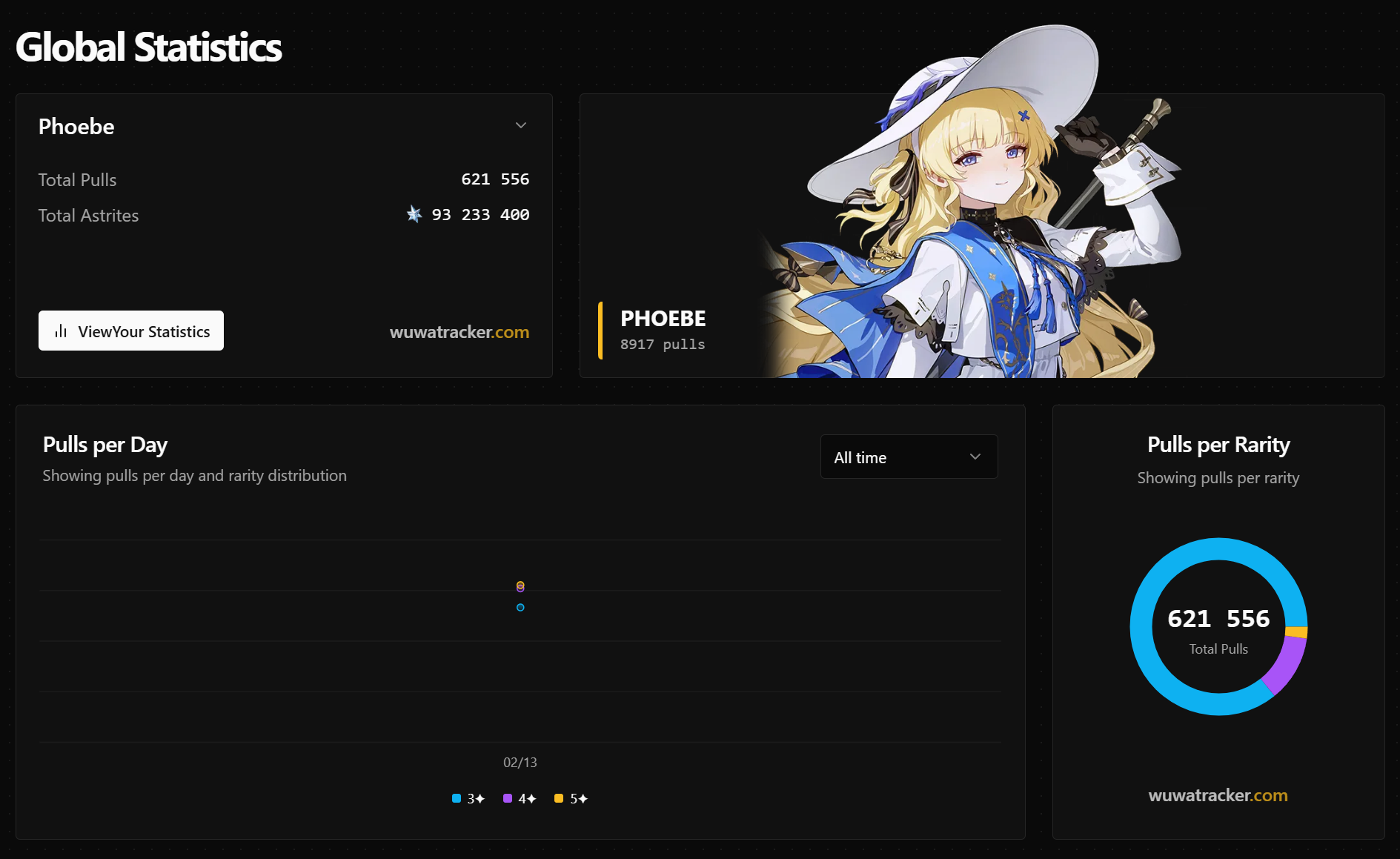Click the bar chart icon in View Your Statistics
1400x859 pixels.
click(61, 331)
